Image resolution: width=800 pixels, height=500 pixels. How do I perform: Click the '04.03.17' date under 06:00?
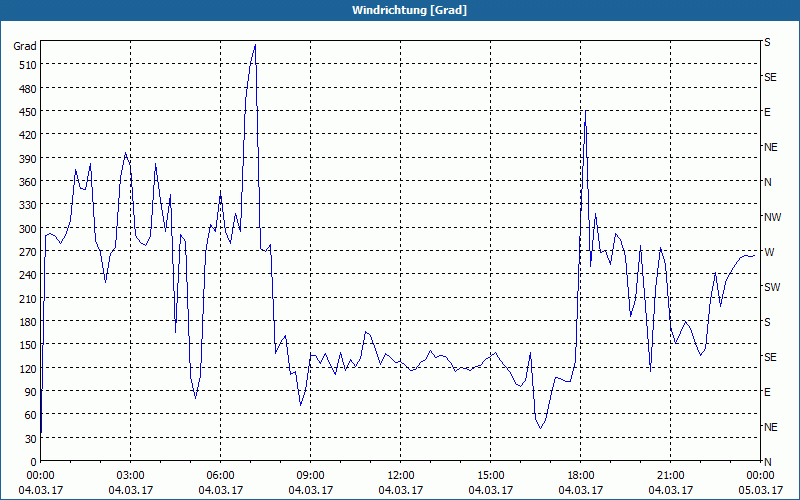click(x=220, y=490)
